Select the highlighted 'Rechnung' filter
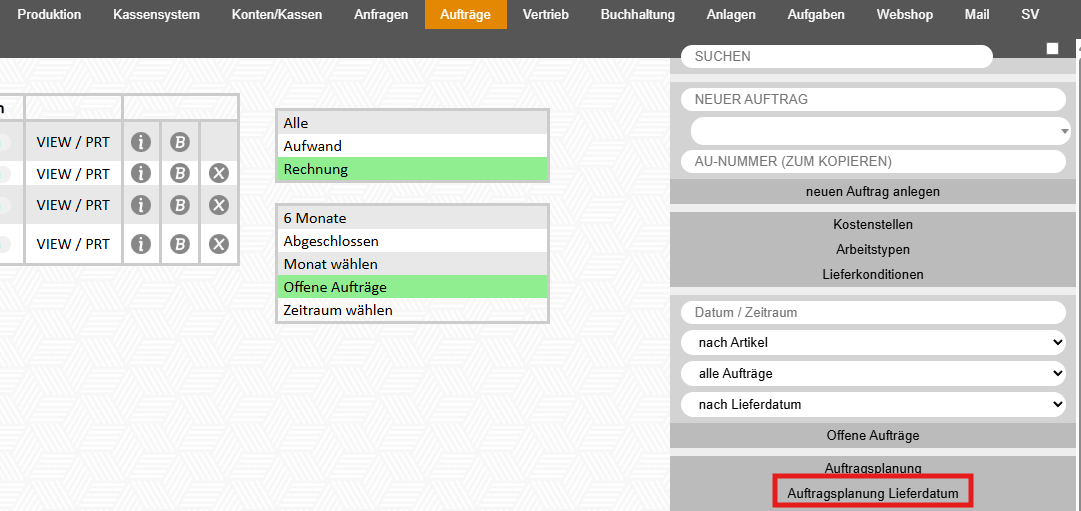Image resolution: width=1081 pixels, height=511 pixels. [412, 168]
